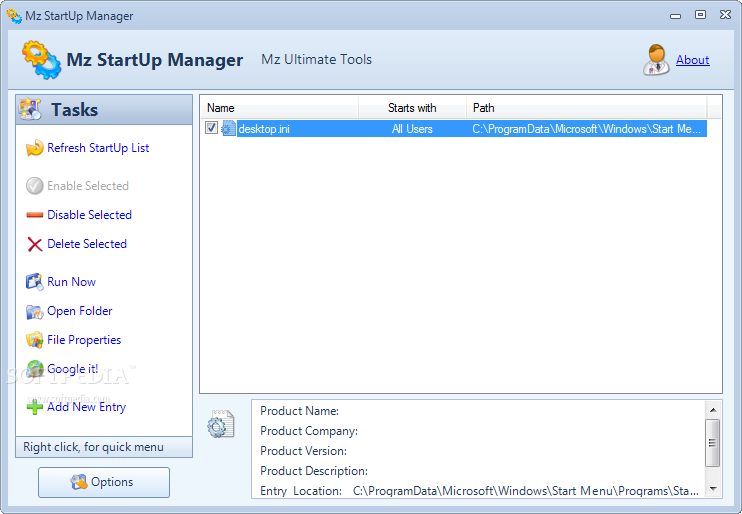The width and height of the screenshot is (742, 514).
Task: Close the Mz StartUp Manager window
Action: [x=725, y=15]
